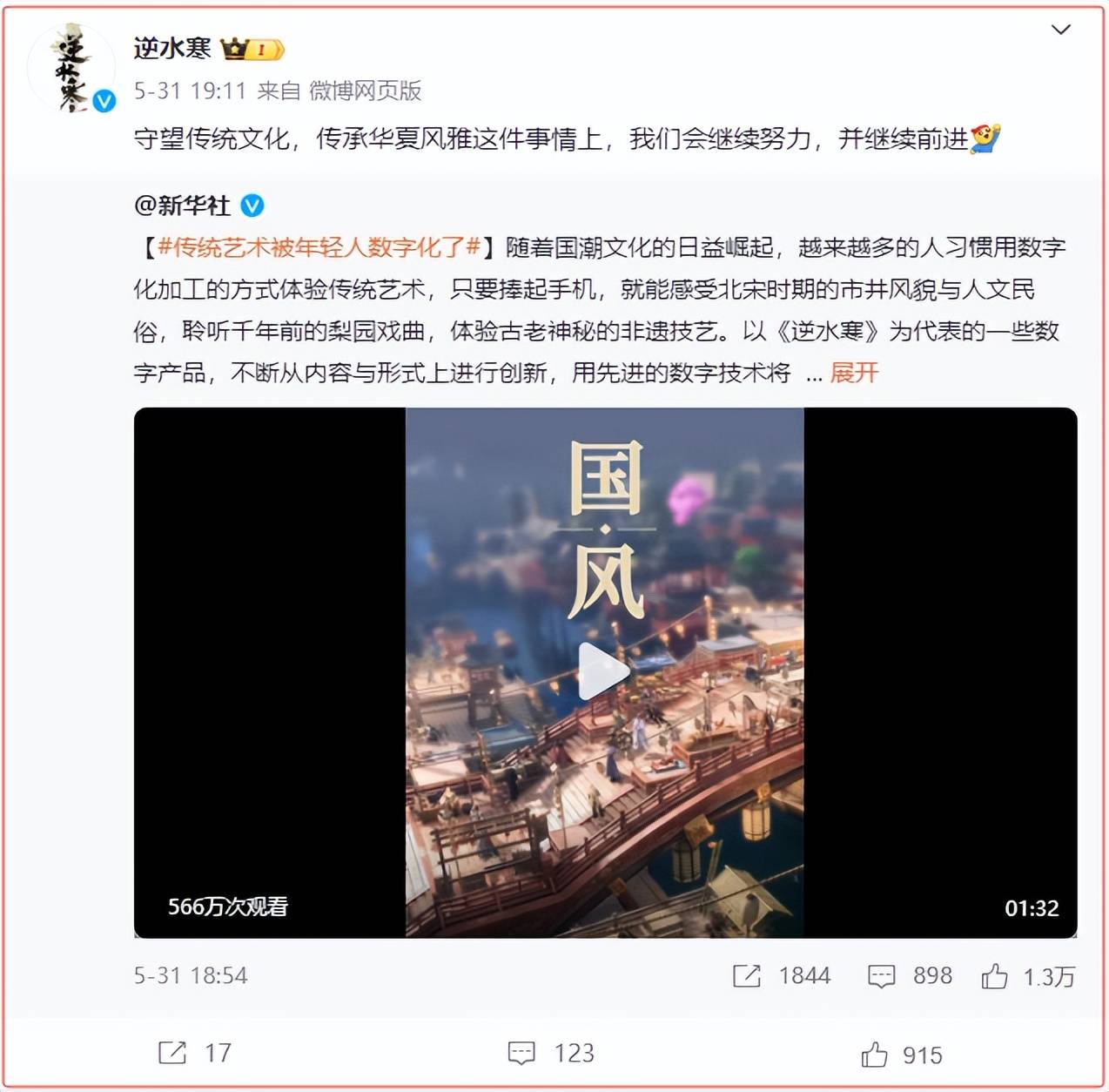Open the 逆水寒 profile avatar

(x=71, y=68)
